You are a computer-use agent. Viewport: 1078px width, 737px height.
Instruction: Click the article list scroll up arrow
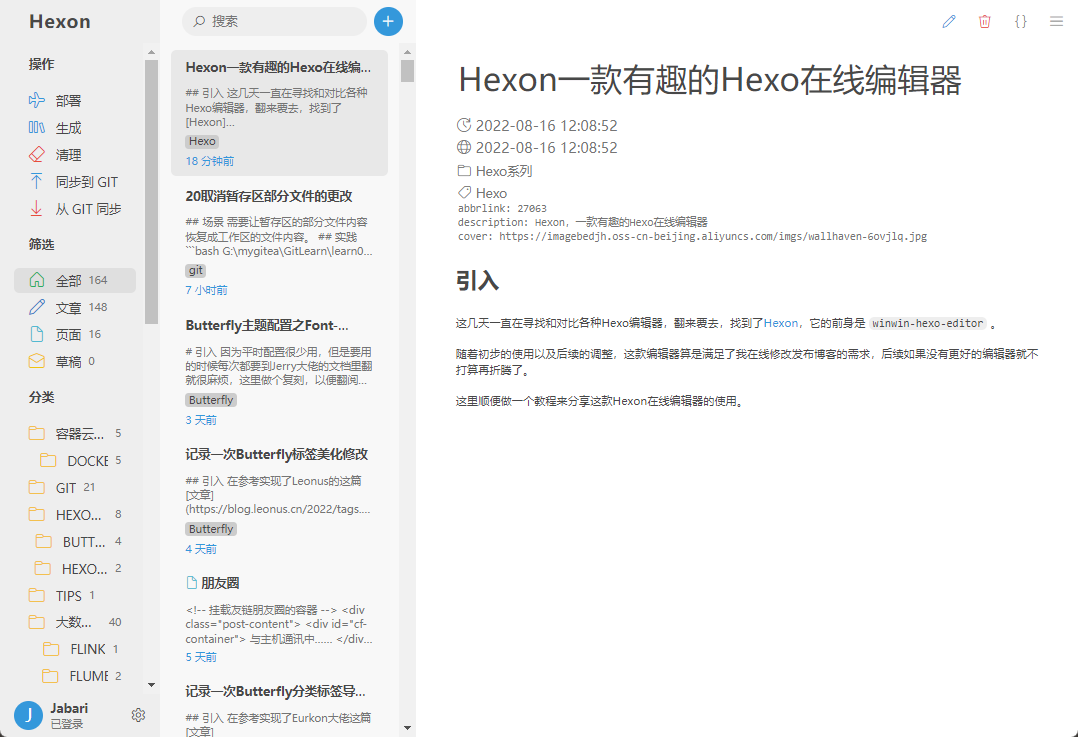pos(407,52)
